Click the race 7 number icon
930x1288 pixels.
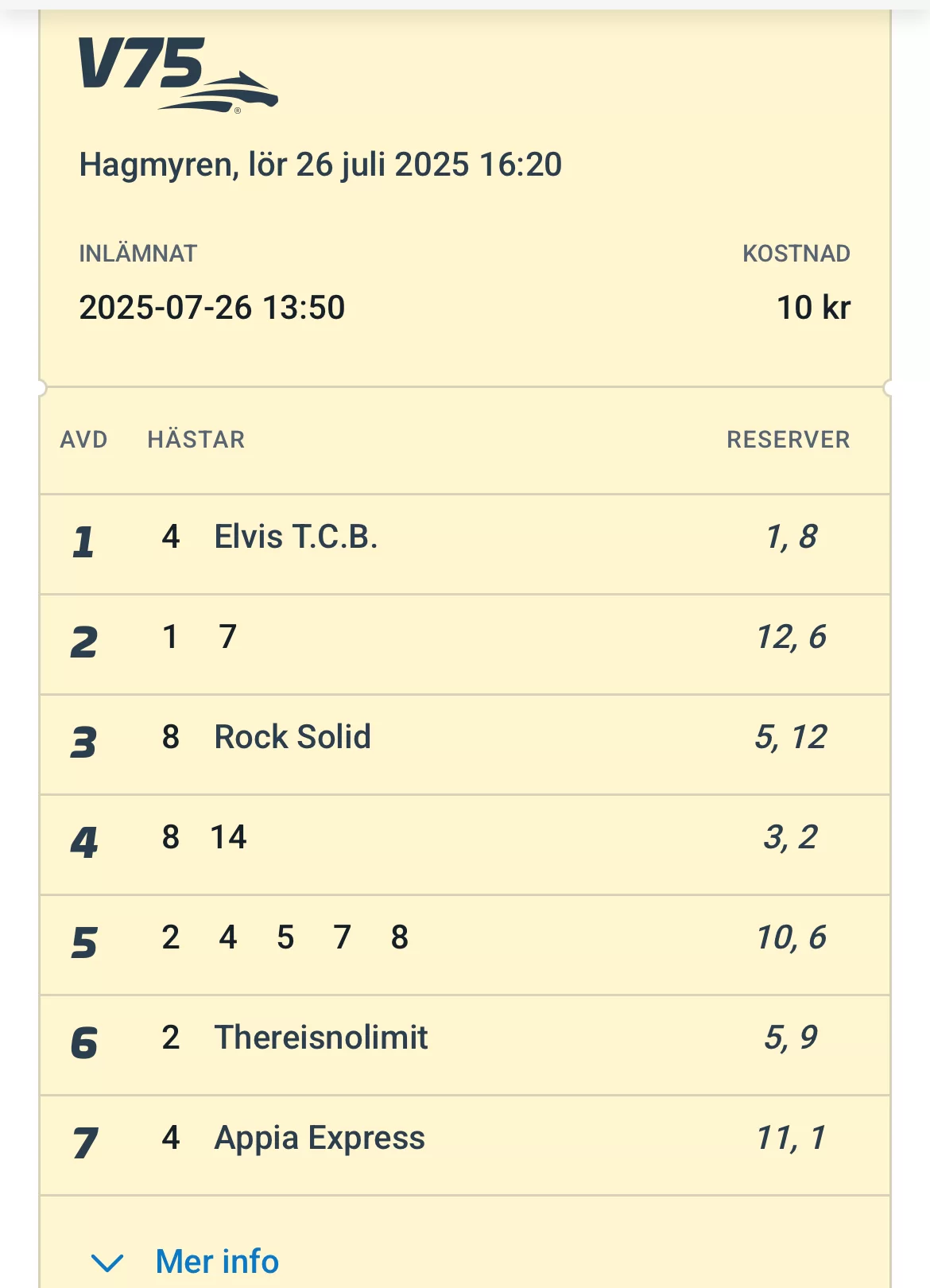83,1143
